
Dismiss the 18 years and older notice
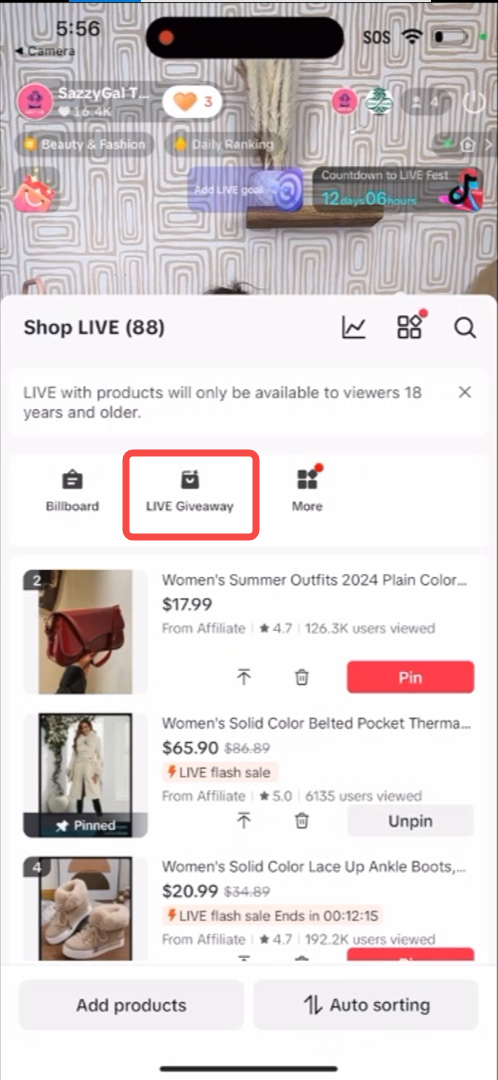(465, 393)
